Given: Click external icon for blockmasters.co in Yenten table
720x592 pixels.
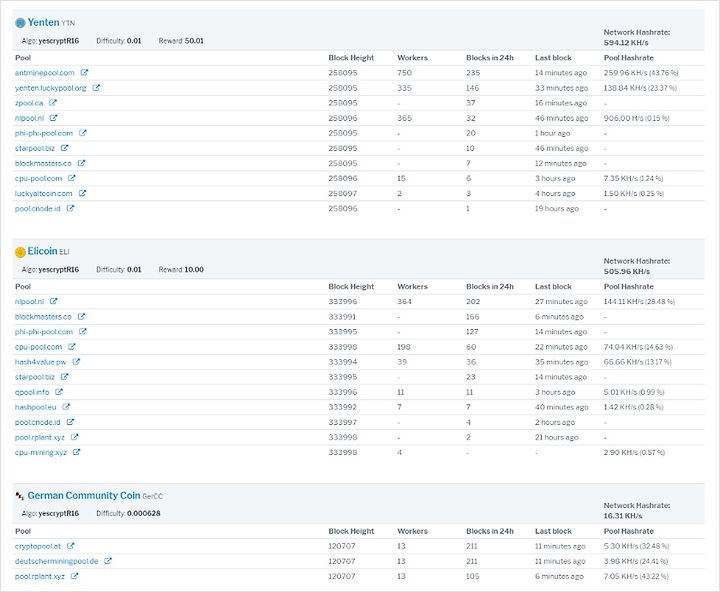Looking at the screenshot, I should (x=81, y=163).
